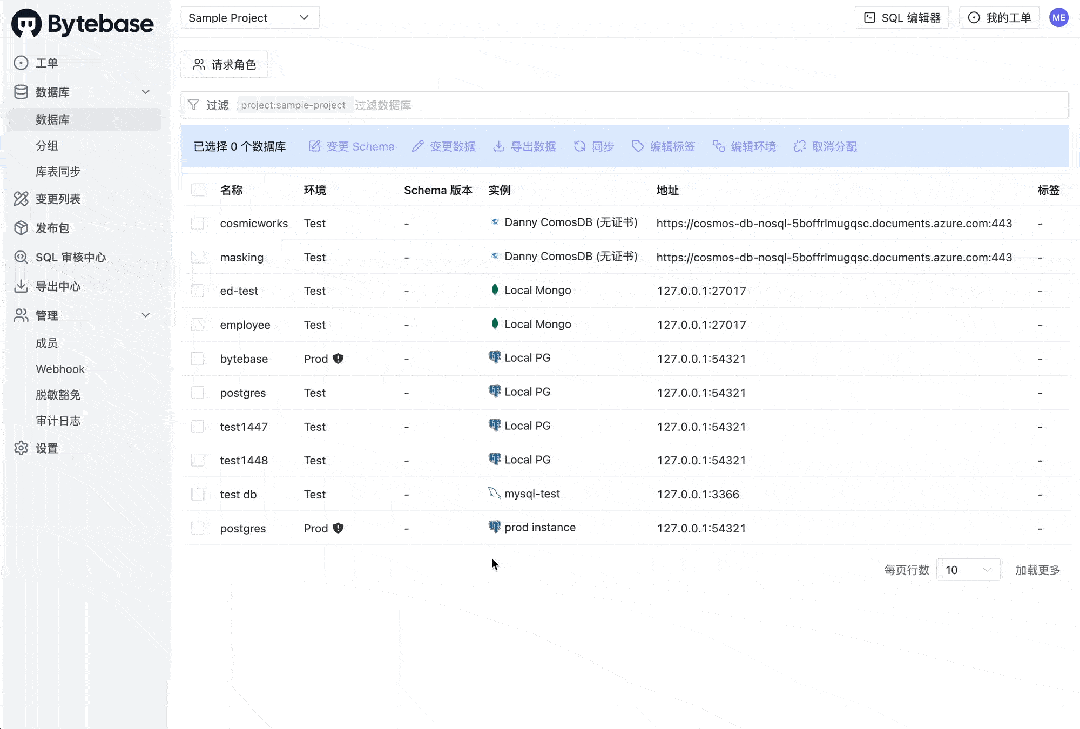The height and width of the screenshot is (729, 1080).
Task: Check the cosmicworks database row checkbox
Action: tap(198, 223)
